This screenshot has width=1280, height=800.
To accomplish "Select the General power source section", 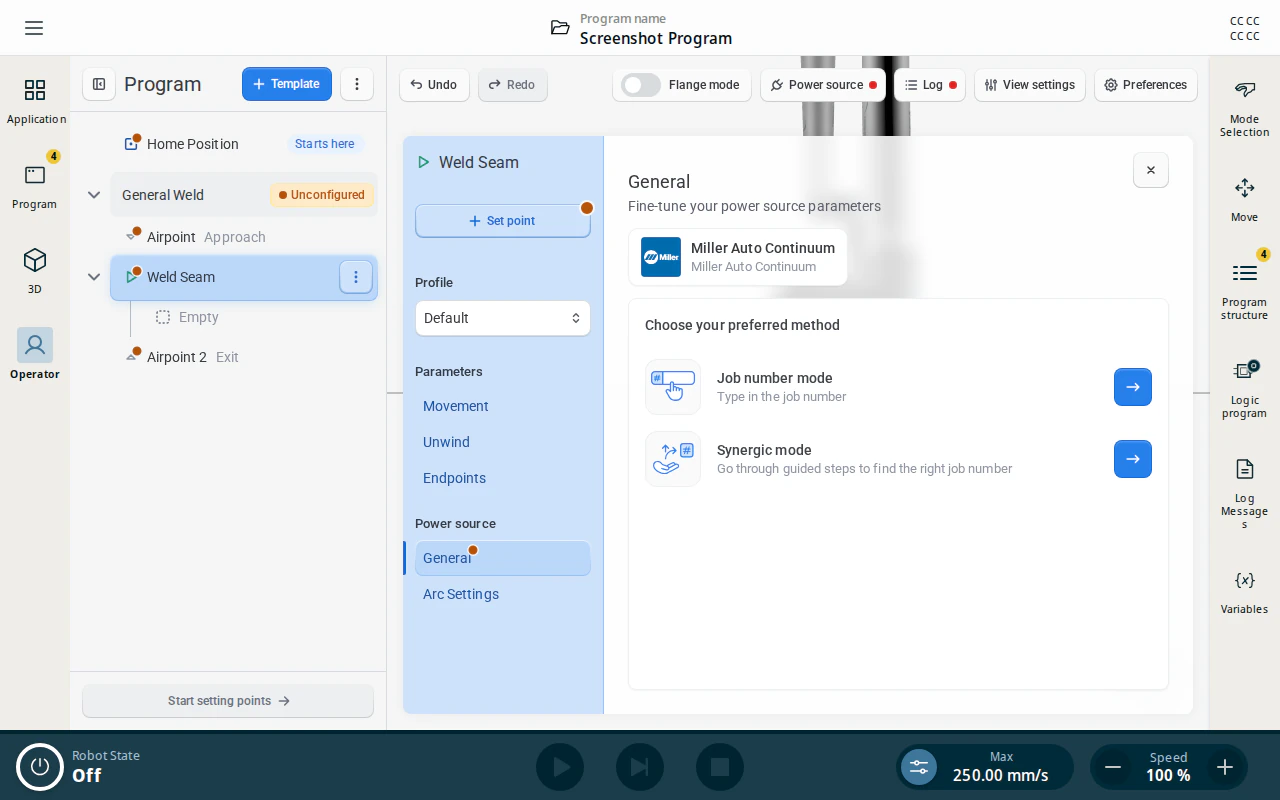I will pos(502,558).
